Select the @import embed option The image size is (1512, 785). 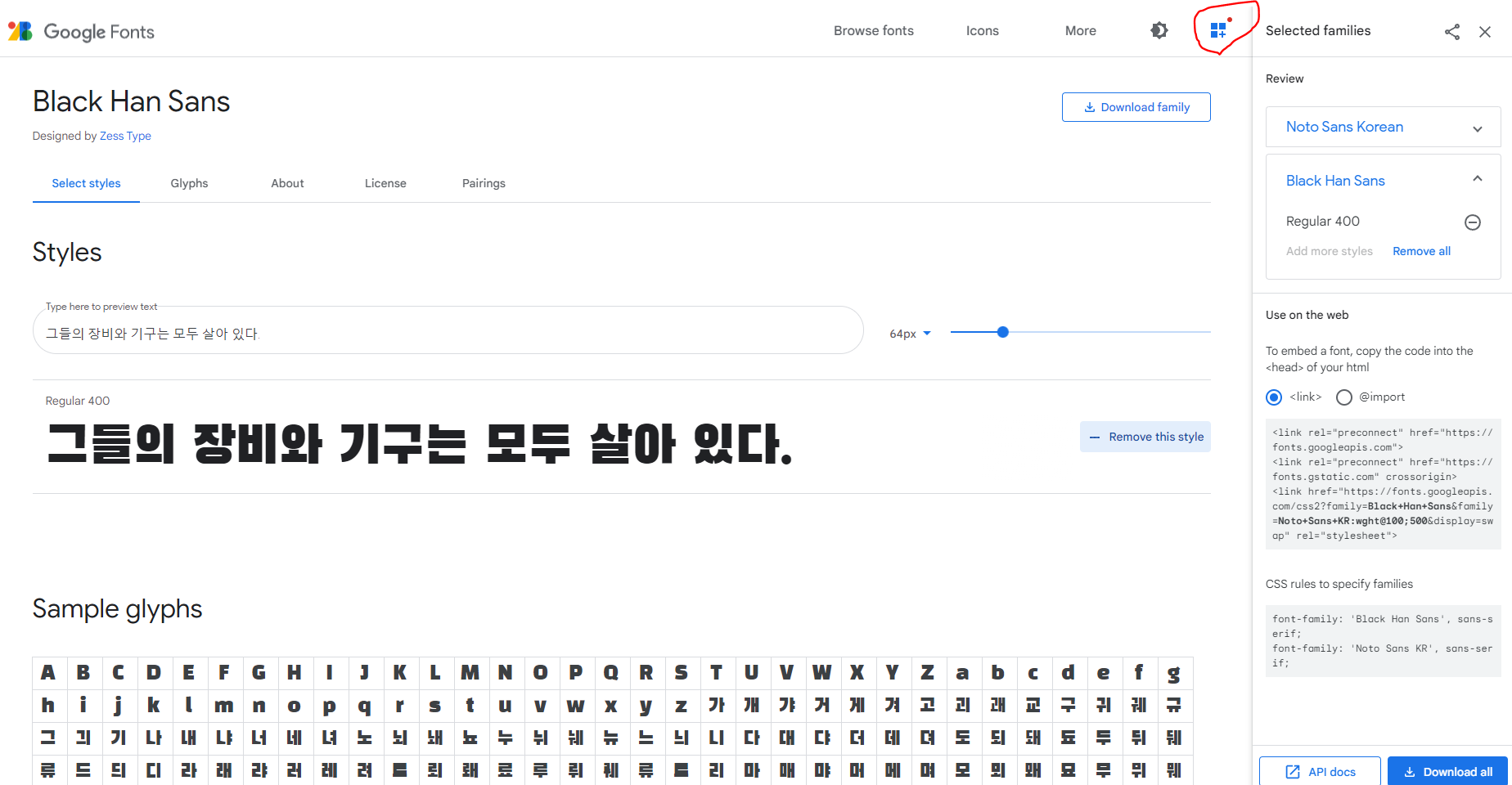click(x=1344, y=397)
